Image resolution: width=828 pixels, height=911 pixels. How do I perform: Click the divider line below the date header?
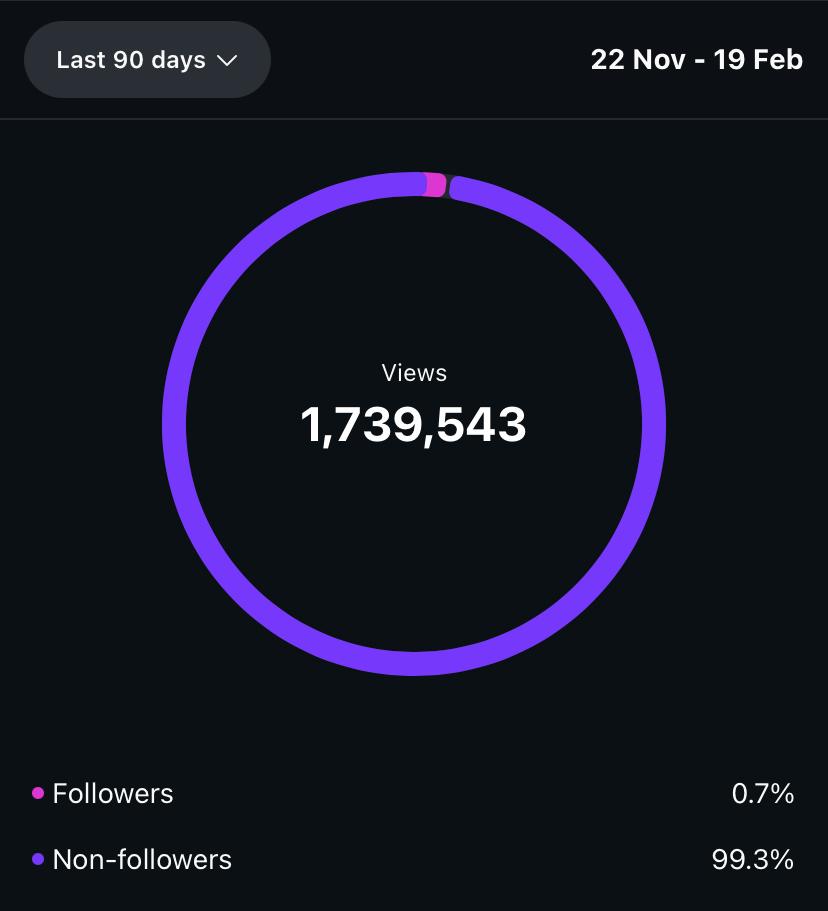pyautogui.click(x=414, y=119)
